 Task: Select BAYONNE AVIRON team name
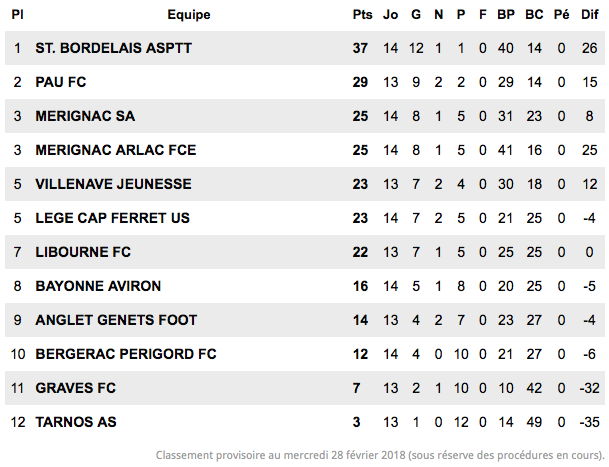(x=98, y=286)
